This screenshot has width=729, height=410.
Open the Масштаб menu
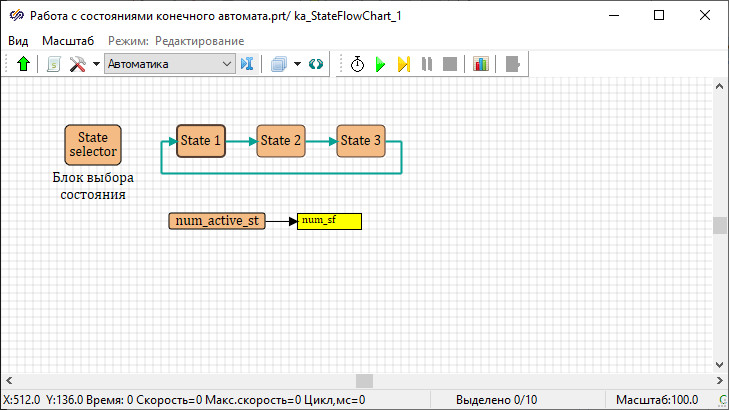[68, 40]
